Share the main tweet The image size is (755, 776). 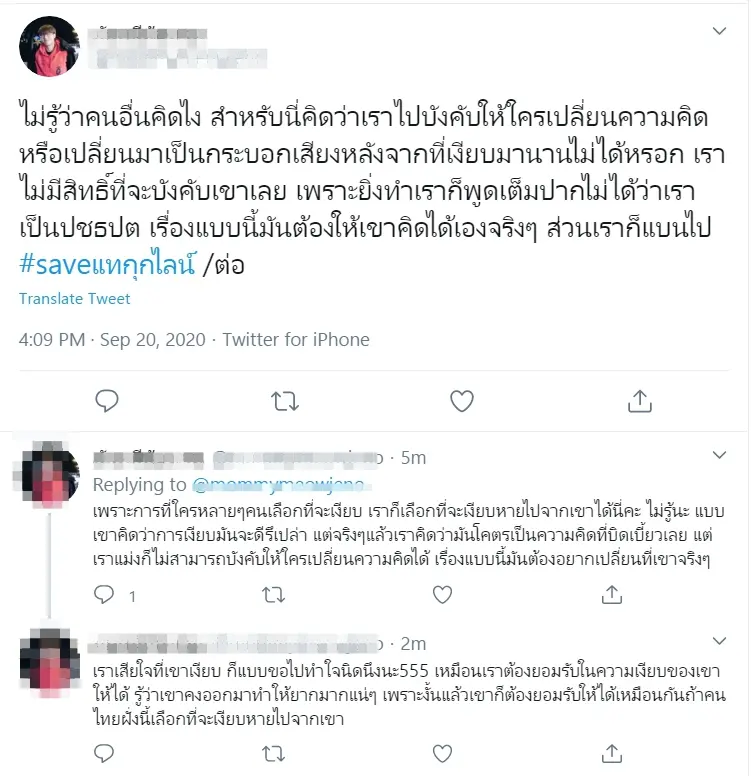click(x=640, y=401)
